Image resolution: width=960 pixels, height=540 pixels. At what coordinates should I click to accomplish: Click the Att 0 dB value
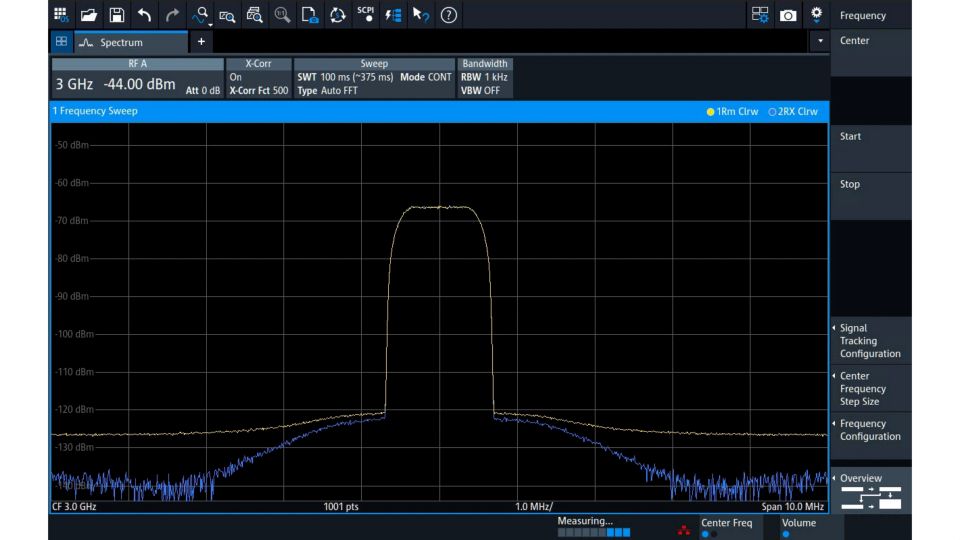tap(203, 90)
